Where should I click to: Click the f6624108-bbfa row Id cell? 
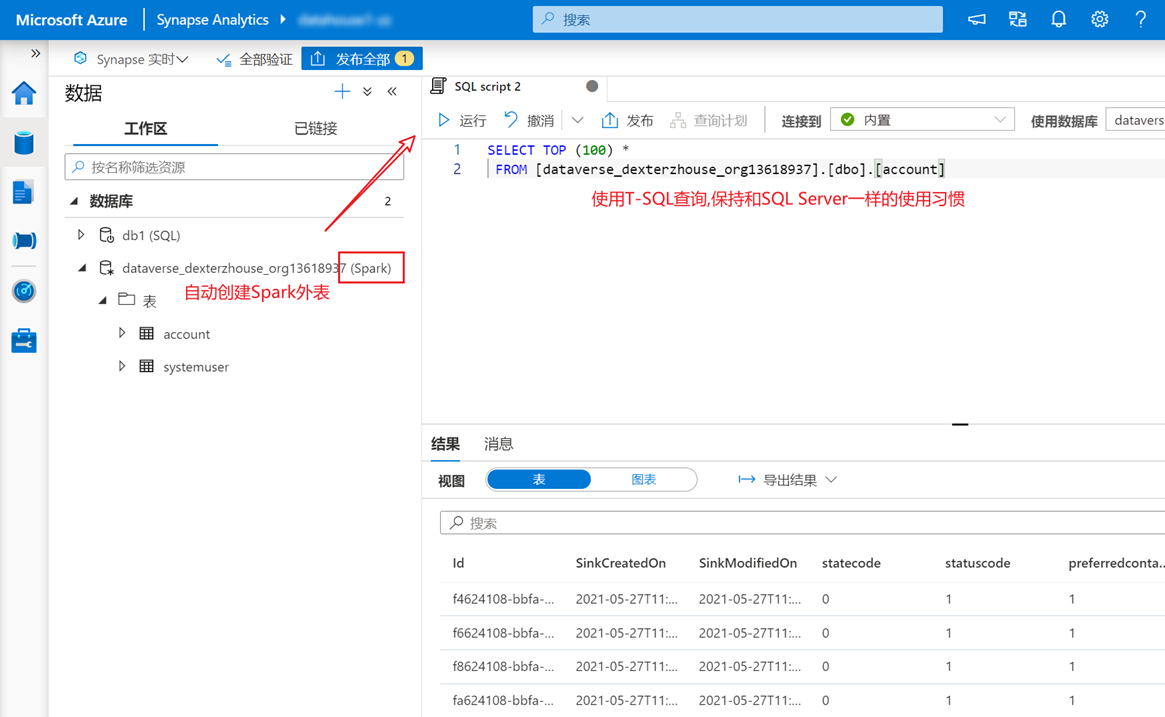click(503, 633)
